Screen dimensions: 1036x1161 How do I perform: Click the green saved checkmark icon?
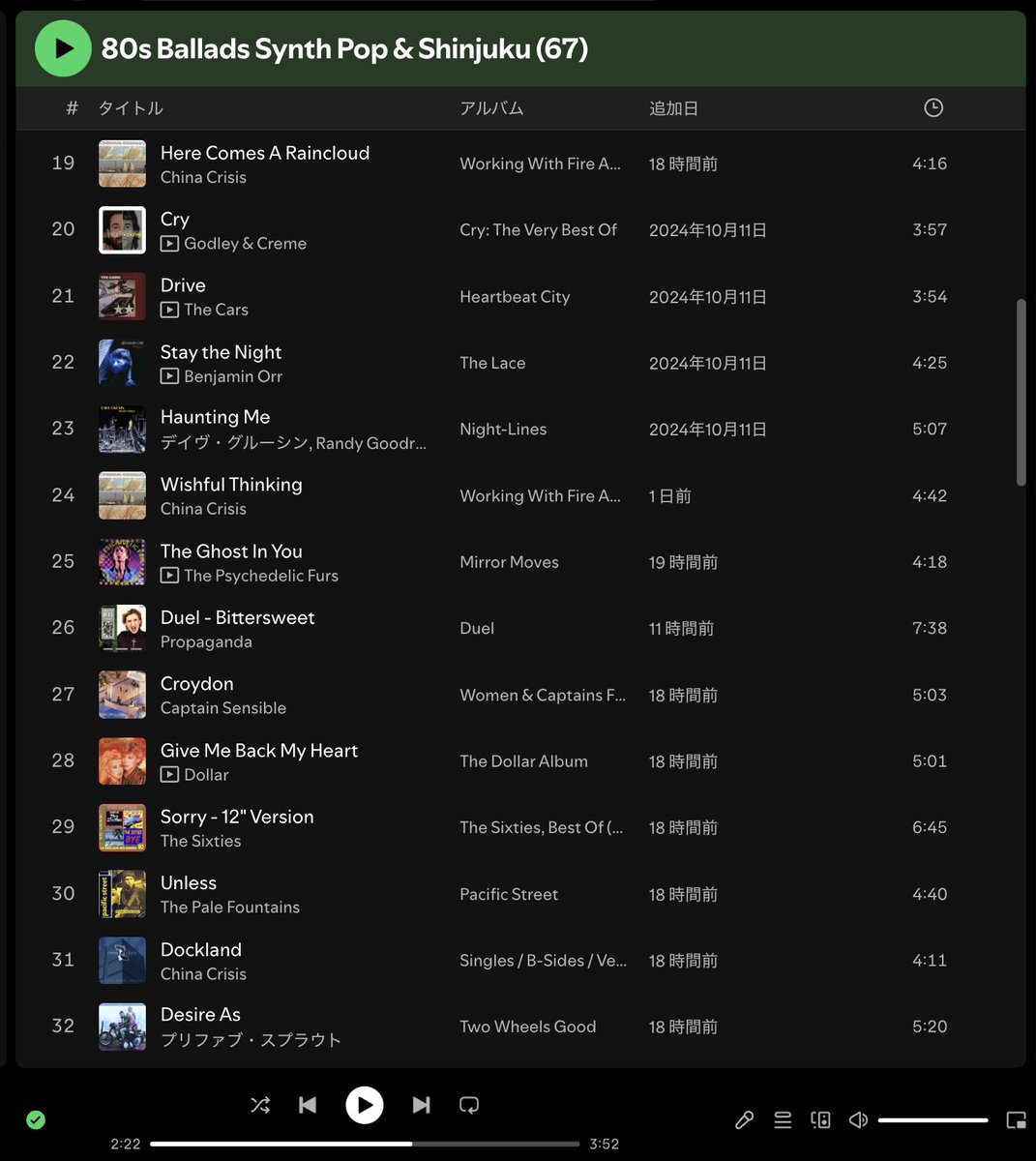36,1120
